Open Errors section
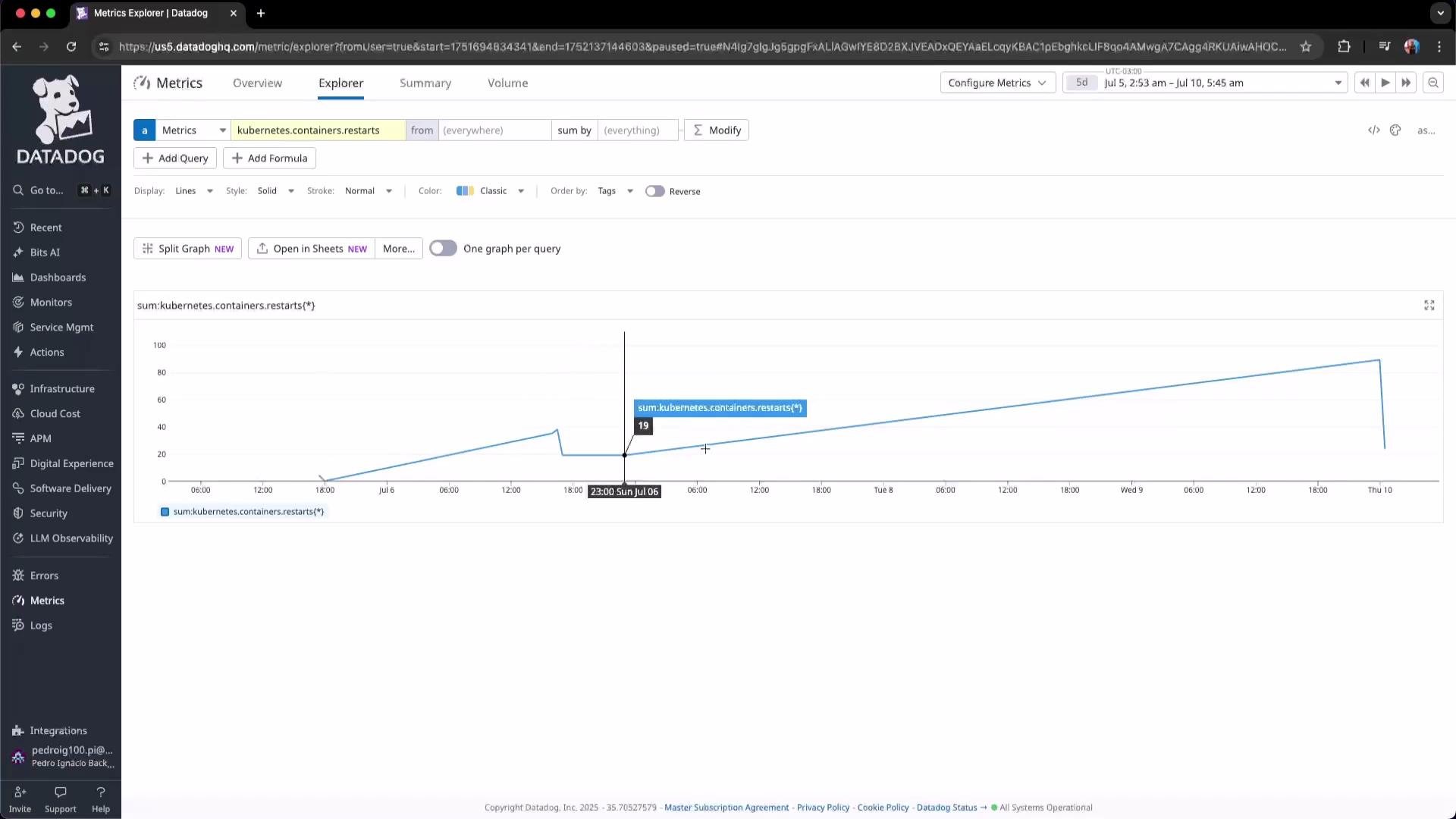Screen dimensions: 1456x819 coord(44,576)
